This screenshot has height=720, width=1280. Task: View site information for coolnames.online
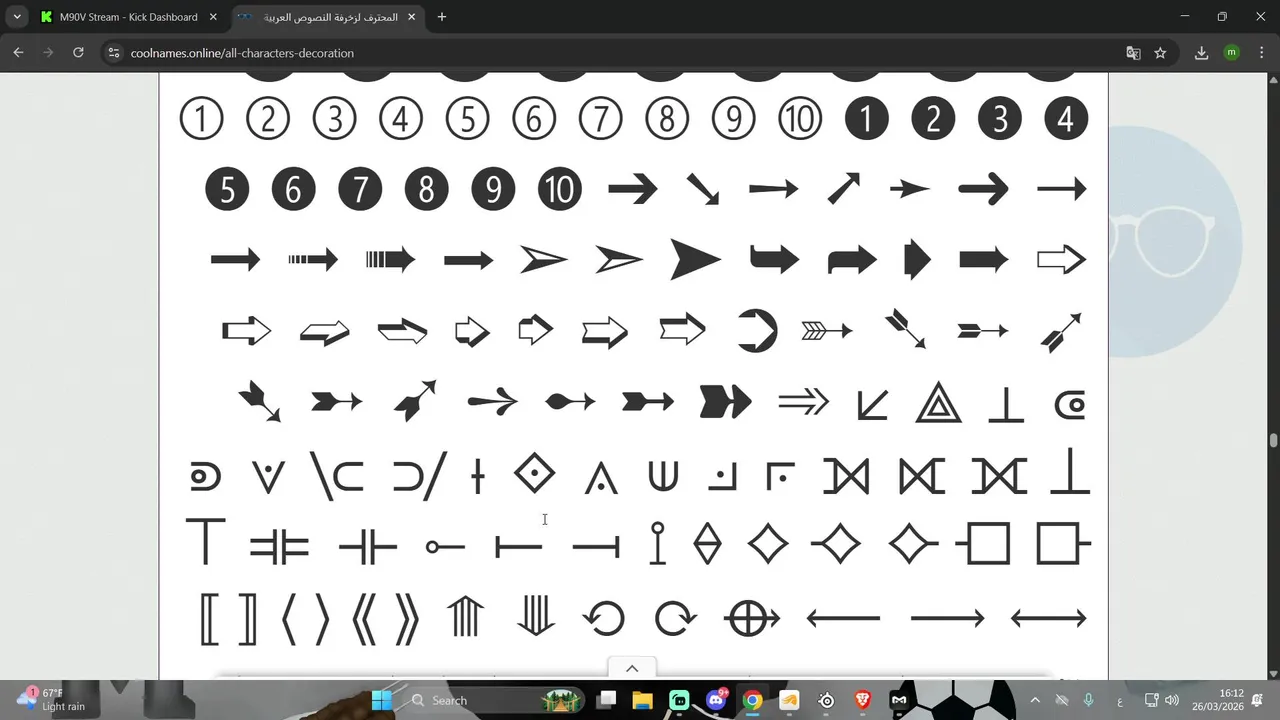coord(113,53)
